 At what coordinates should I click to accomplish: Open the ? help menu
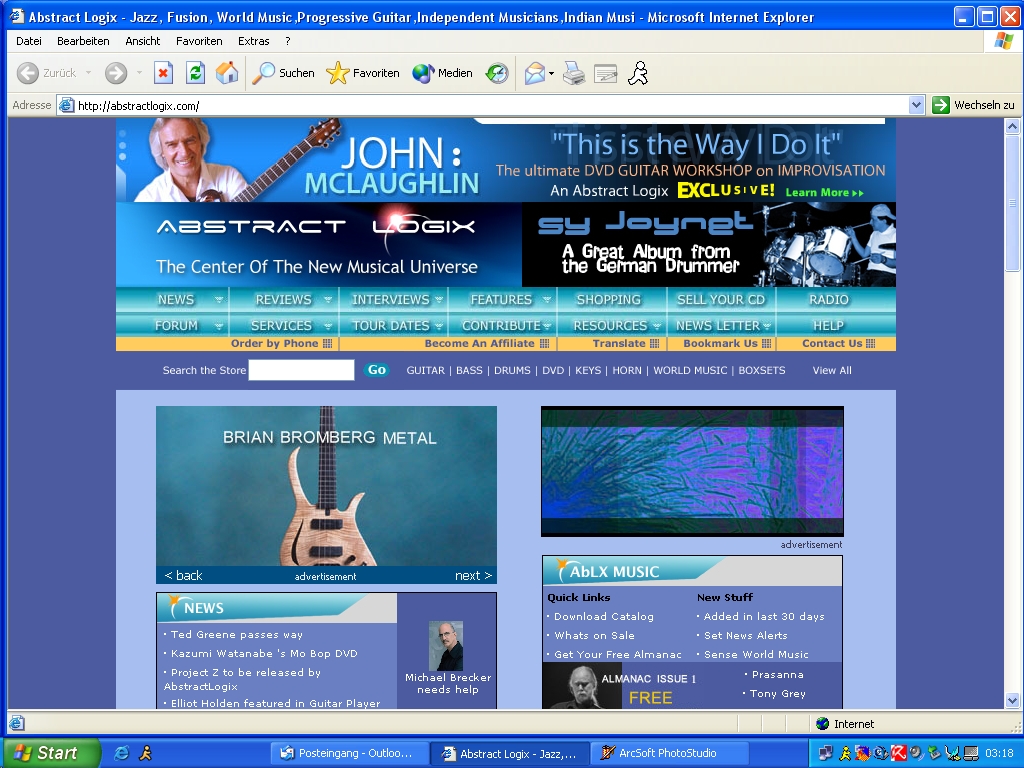coord(287,41)
